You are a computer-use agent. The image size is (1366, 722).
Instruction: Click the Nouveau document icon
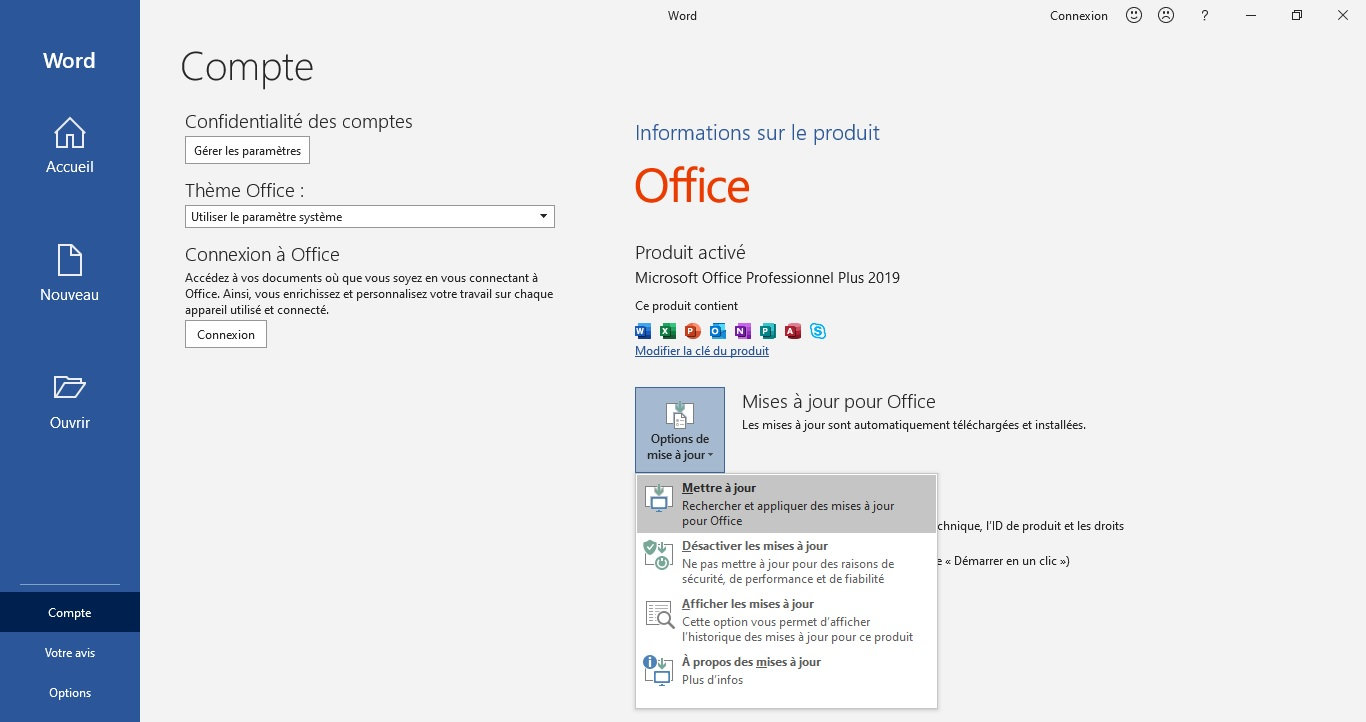pyautogui.click(x=69, y=260)
